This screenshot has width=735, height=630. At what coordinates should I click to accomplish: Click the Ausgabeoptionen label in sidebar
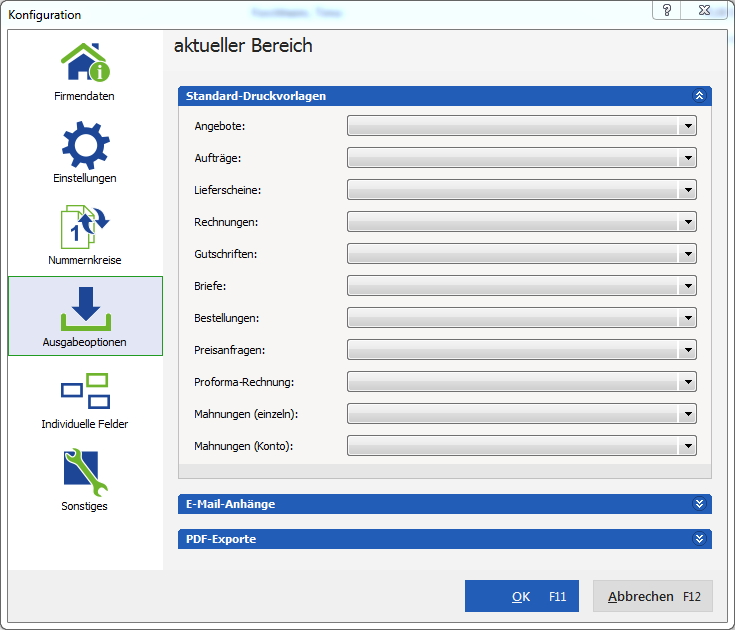coord(85,342)
